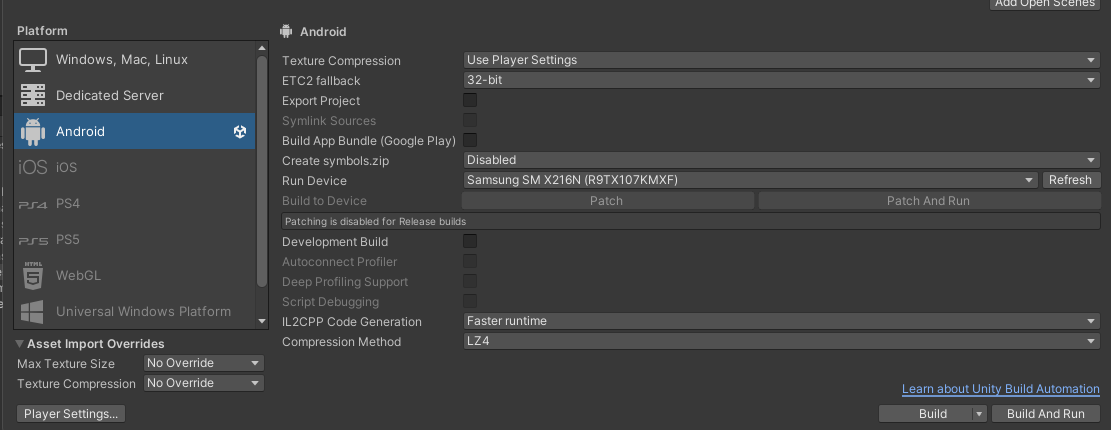Open the Create symbols.zip dropdown
The image size is (1111, 430).
point(782,160)
